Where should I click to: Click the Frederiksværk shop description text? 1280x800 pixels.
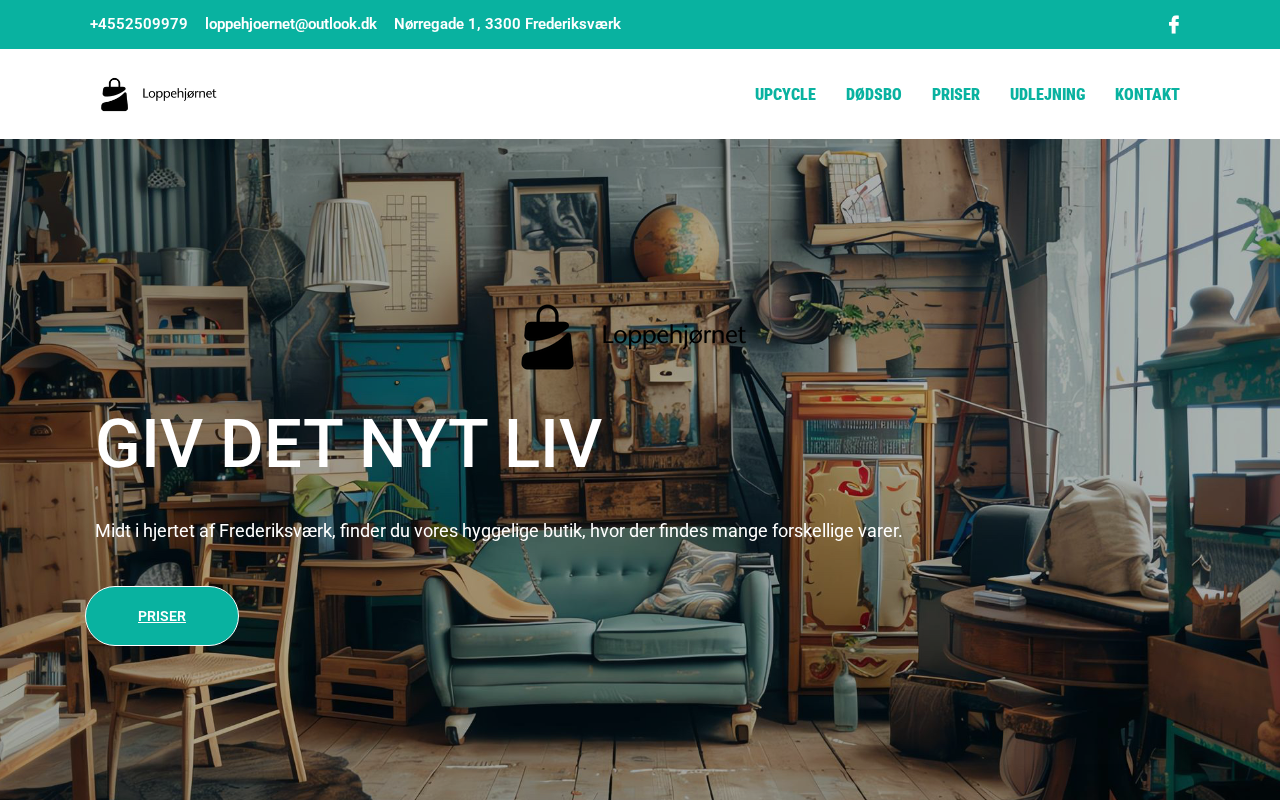tap(499, 531)
